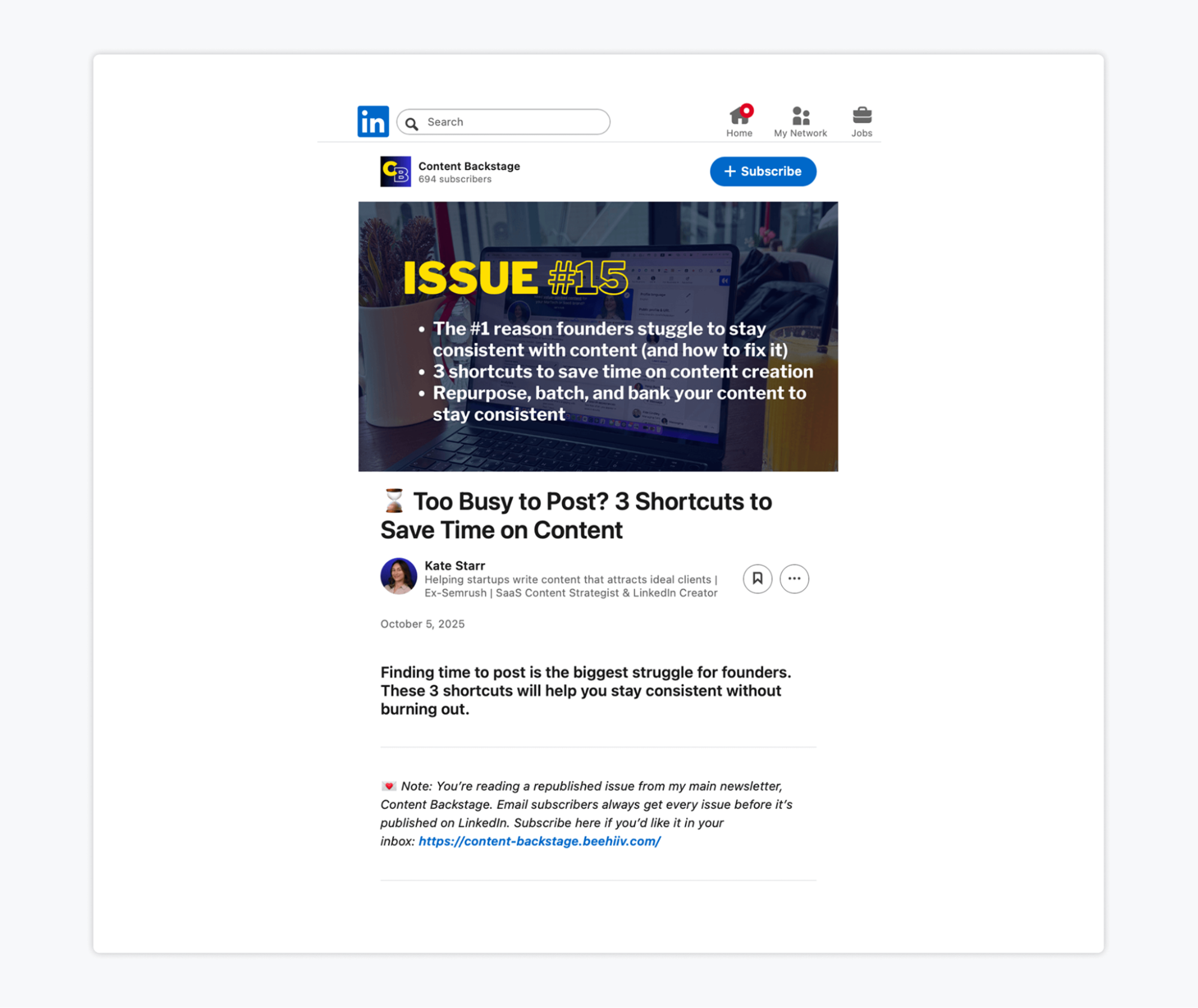Click the Jobs navigation label
This screenshot has height=1008, width=1198.
(x=861, y=133)
